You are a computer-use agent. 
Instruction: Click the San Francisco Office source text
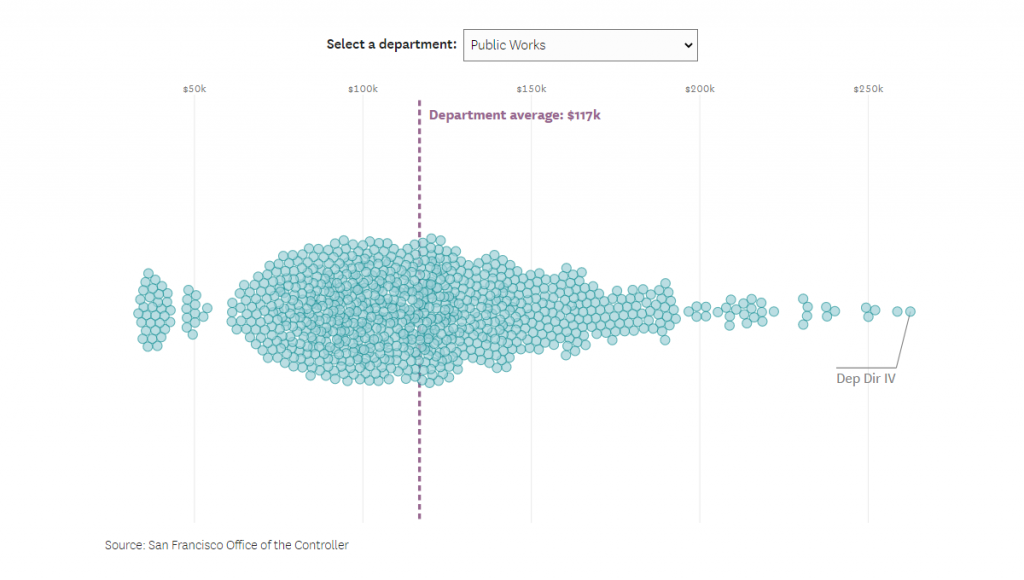226,545
